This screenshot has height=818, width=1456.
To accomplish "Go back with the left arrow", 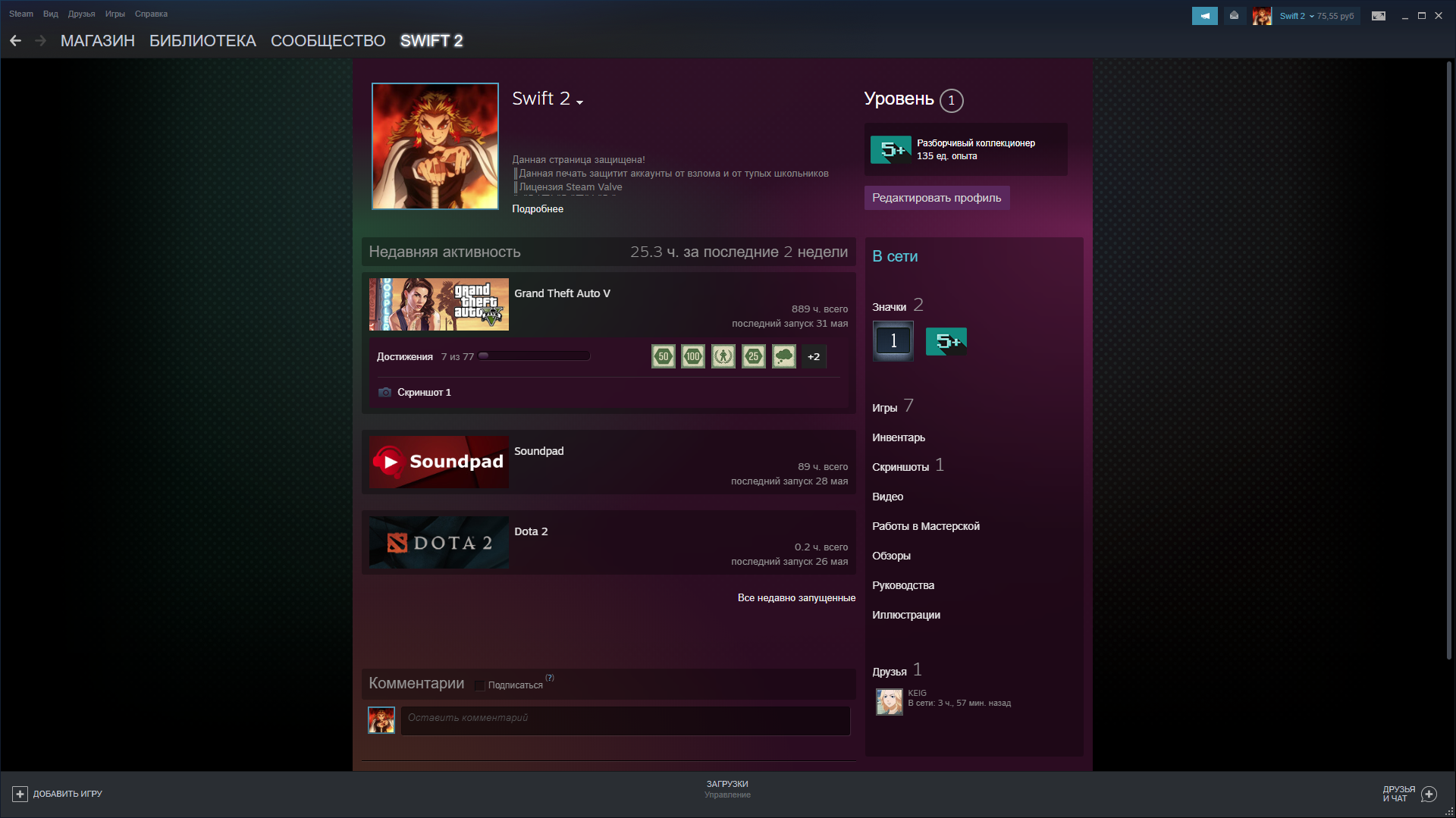I will (15, 41).
